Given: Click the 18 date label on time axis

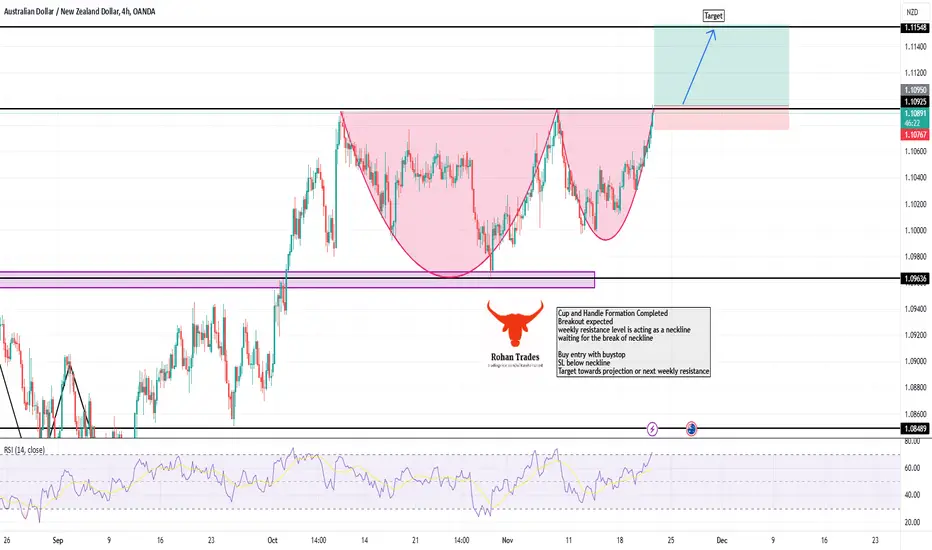Looking at the screenshot, I should click(619, 540).
